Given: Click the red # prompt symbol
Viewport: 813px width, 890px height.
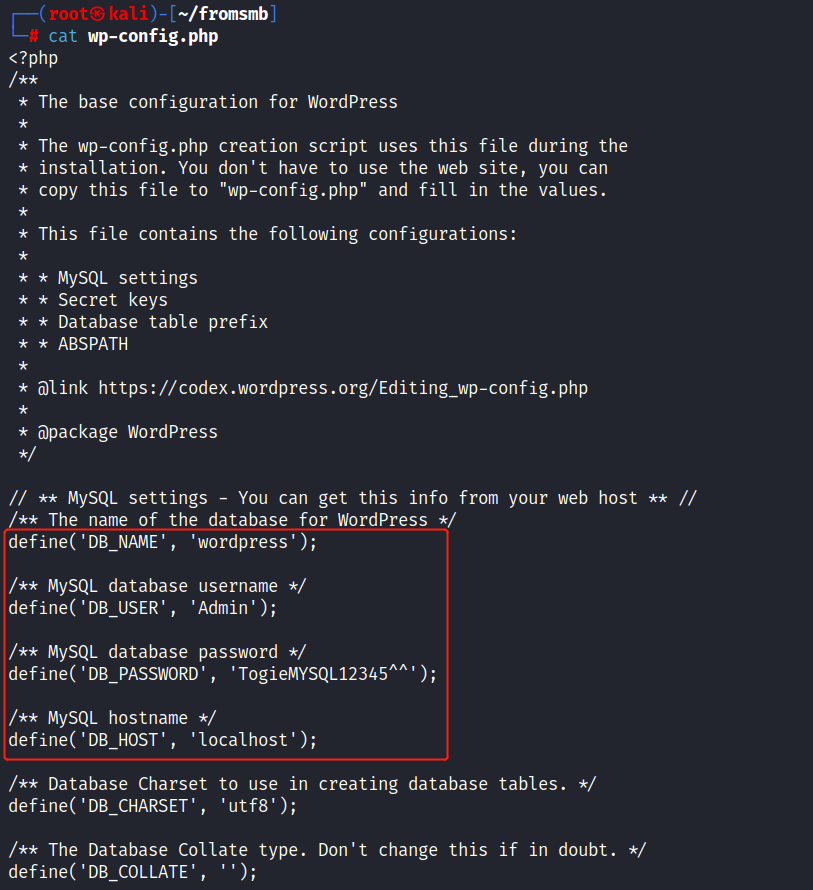Looking at the screenshot, I should coord(33,36).
